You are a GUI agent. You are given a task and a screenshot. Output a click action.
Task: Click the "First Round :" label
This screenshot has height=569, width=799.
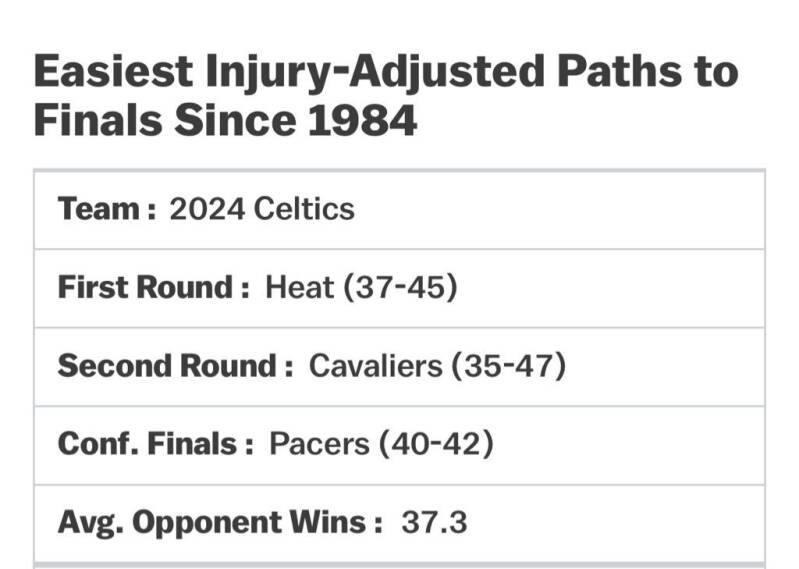[x=153, y=287]
